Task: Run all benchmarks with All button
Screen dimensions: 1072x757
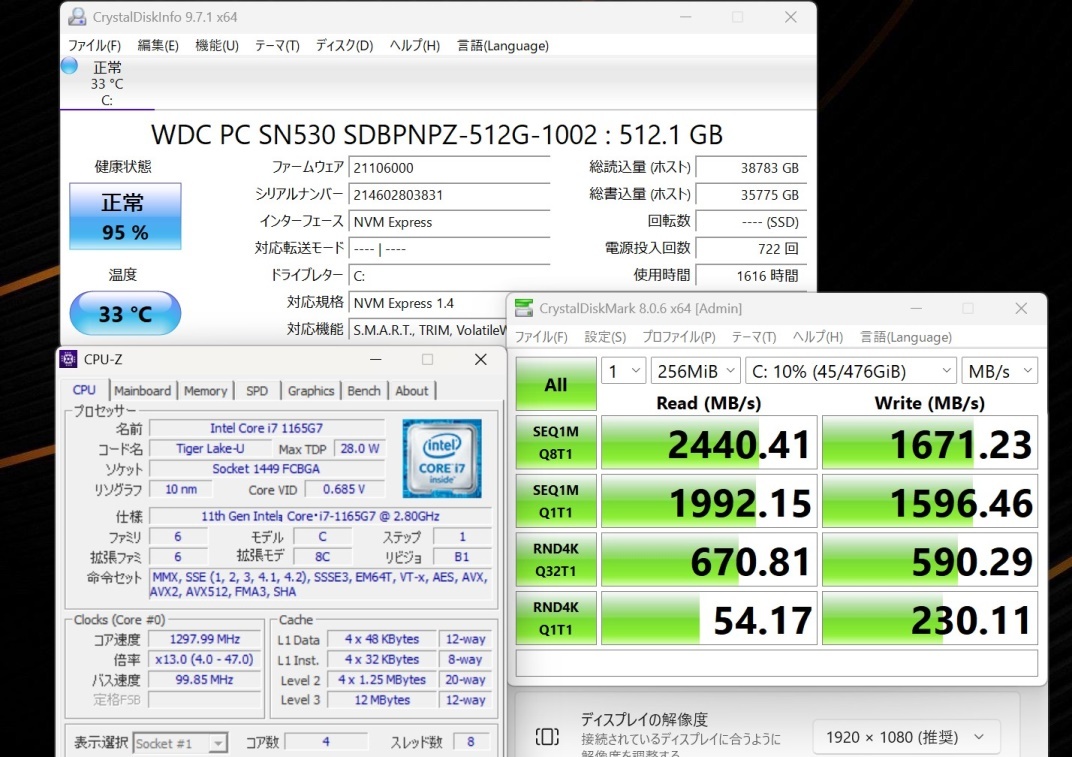Action: (556, 384)
